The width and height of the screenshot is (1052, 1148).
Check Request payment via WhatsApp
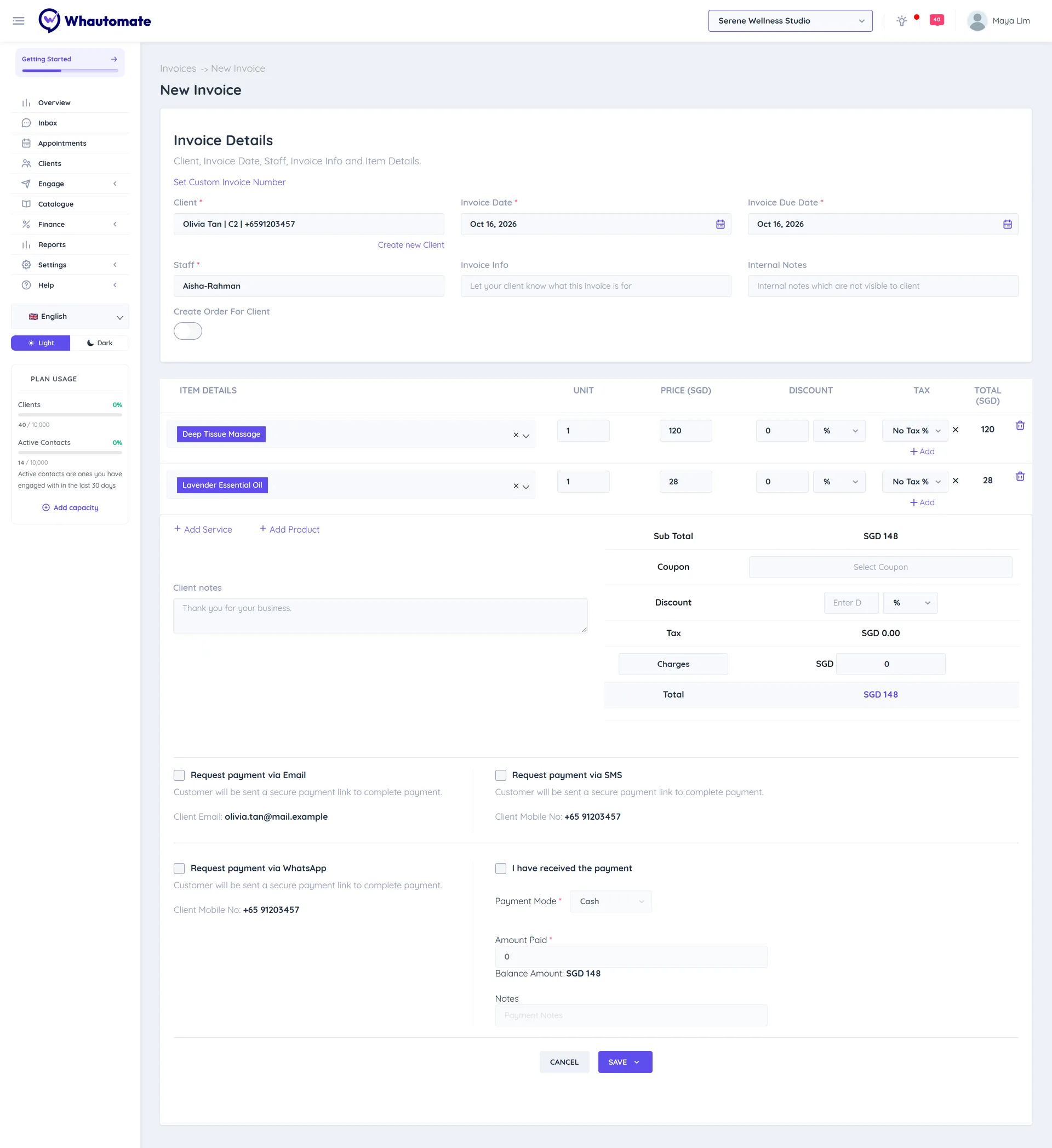[179, 869]
